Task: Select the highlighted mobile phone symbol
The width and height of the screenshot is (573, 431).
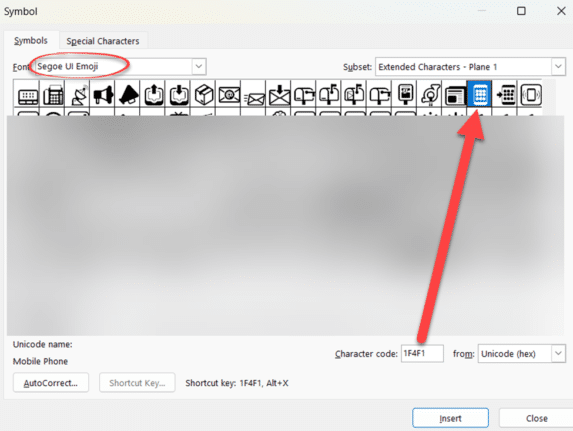Action: [479, 95]
